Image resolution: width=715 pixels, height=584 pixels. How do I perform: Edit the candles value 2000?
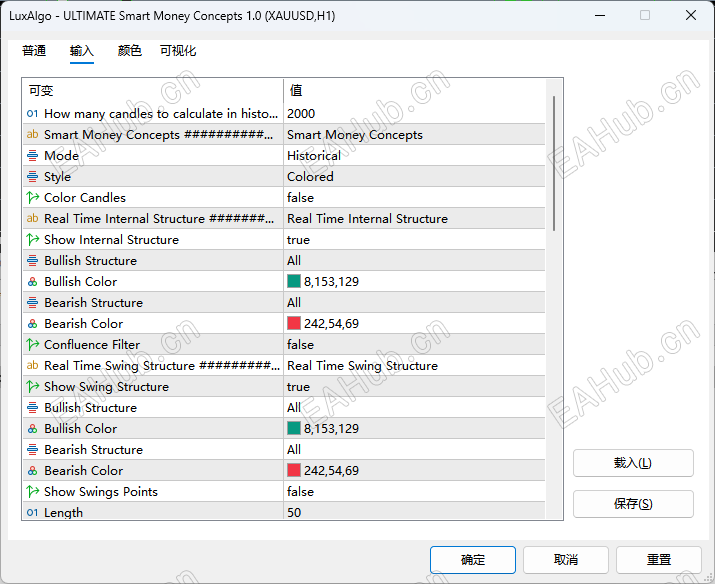tap(414, 114)
